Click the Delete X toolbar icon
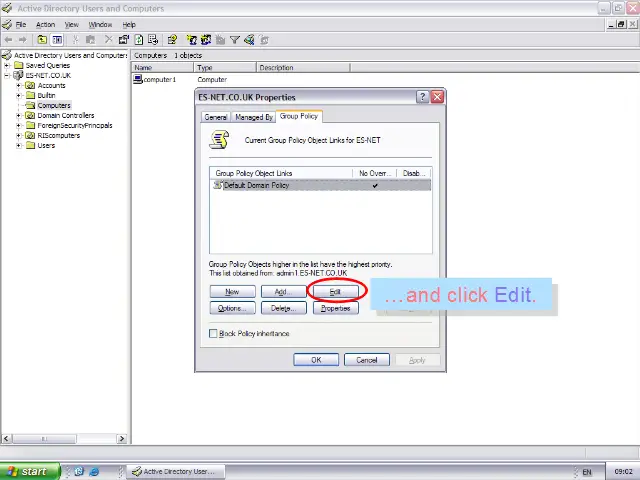 (108, 40)
